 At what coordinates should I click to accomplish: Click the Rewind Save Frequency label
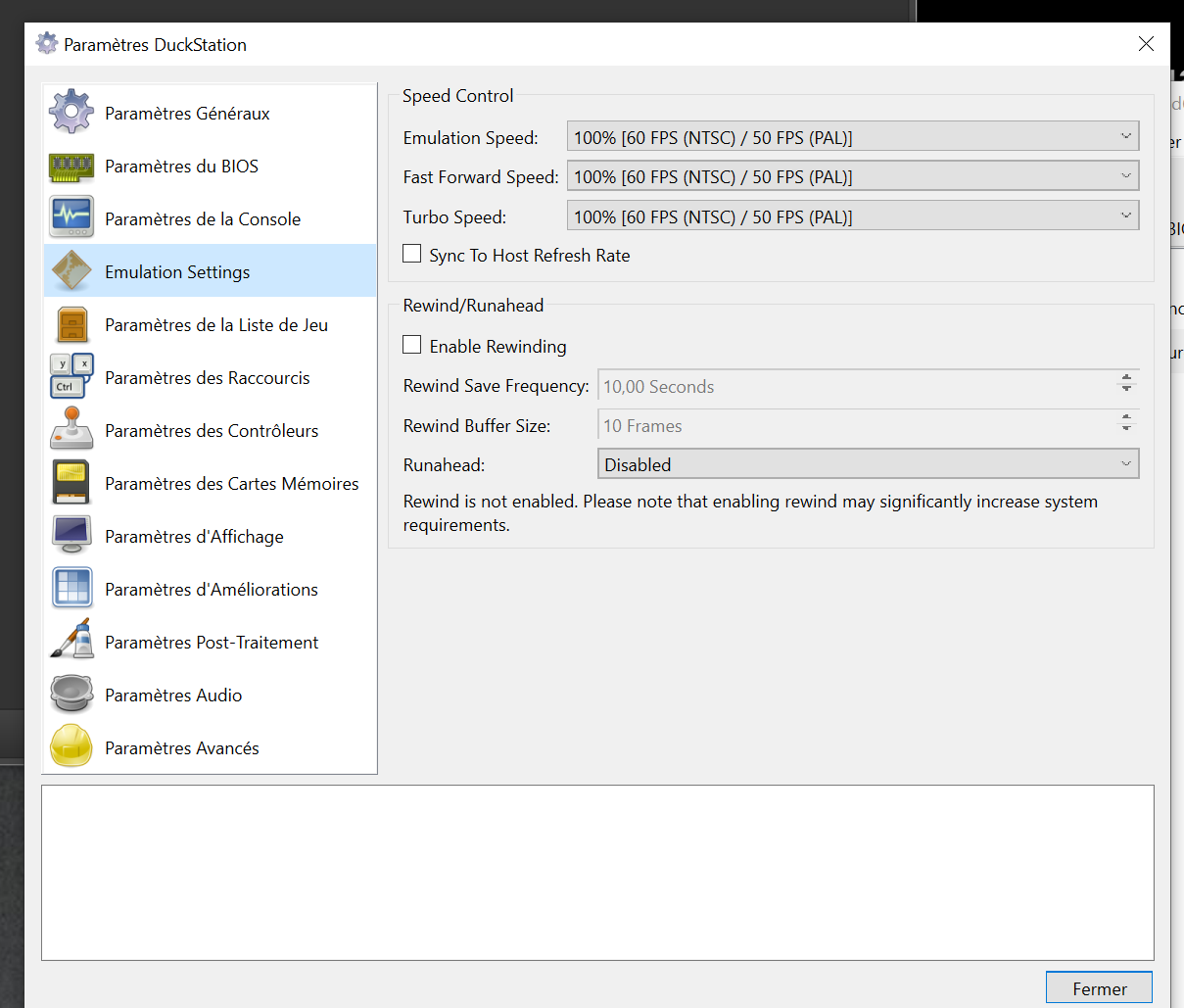point(496,386)
